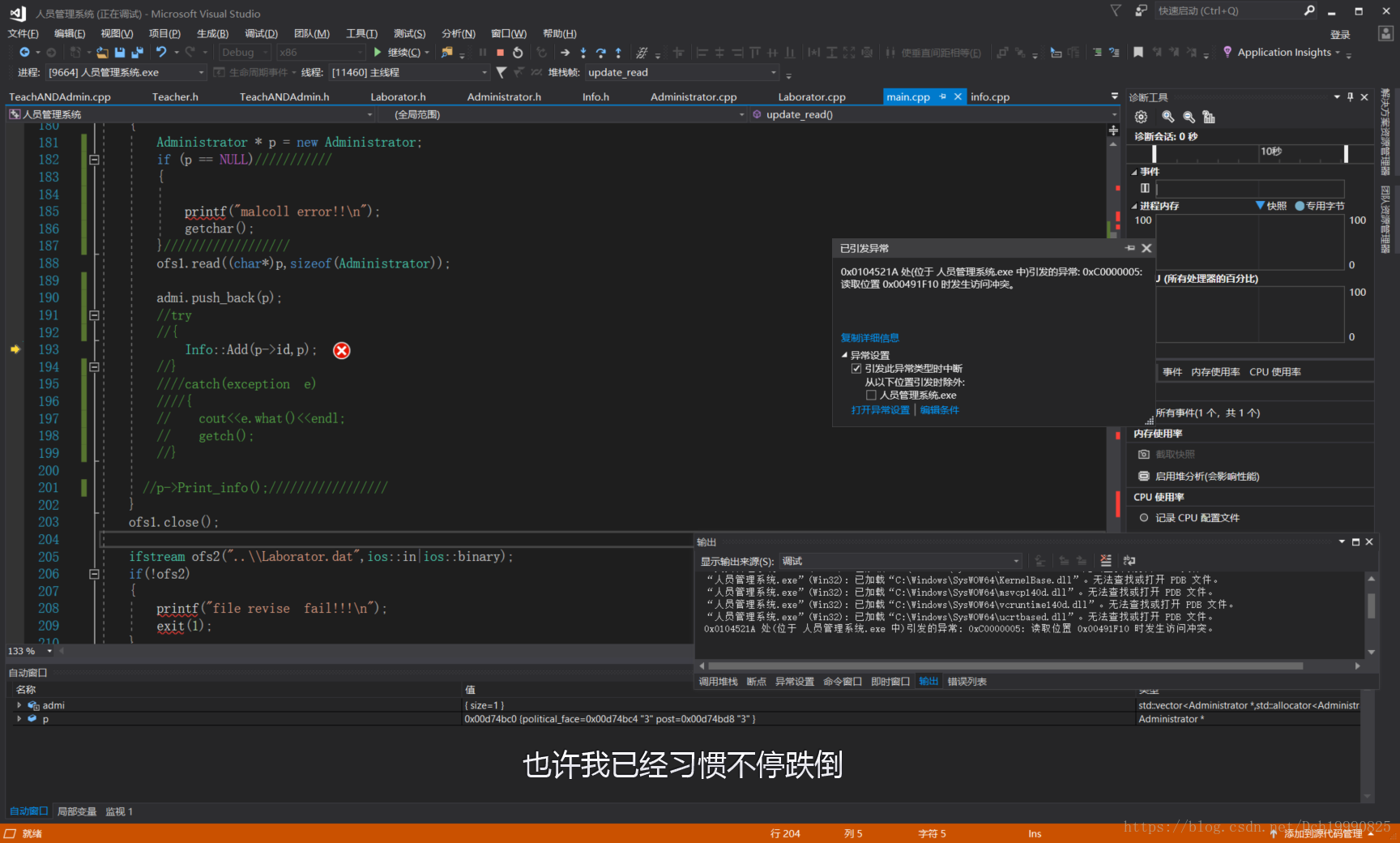Open the 文件(F) menu
The width and height of the screenshot is (1400, 843).
coord(23,33)
